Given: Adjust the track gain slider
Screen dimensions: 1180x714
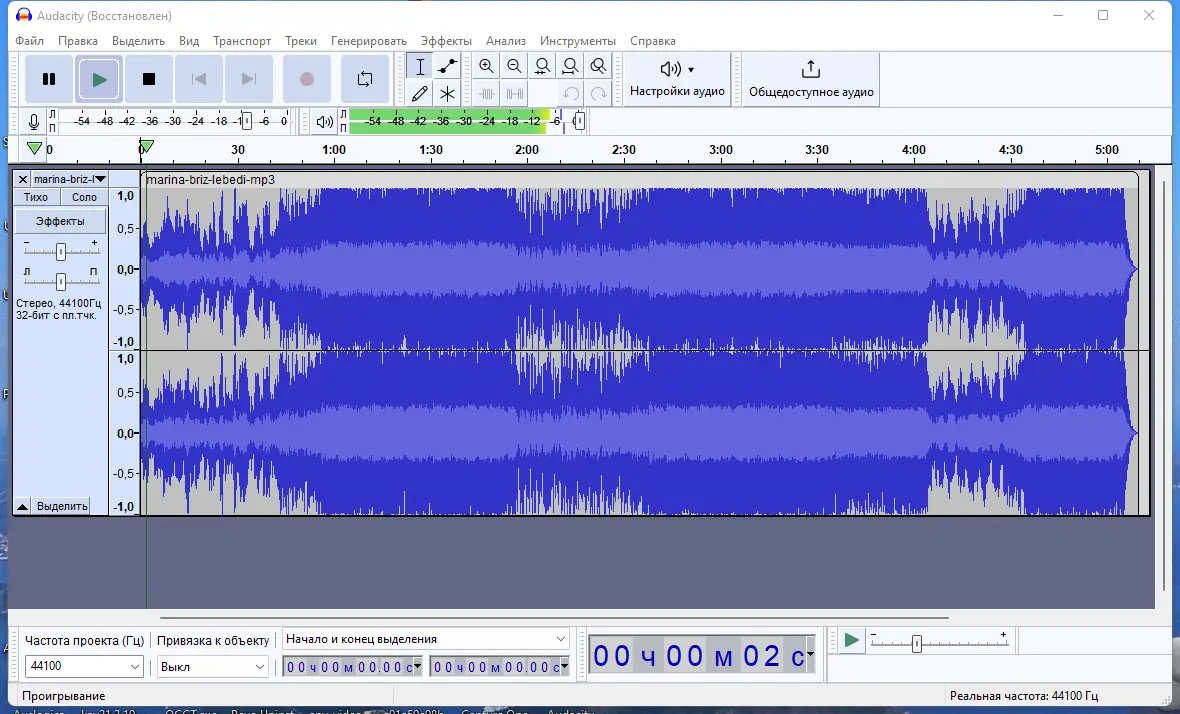Looking at the screenshot, I should 61,251.
